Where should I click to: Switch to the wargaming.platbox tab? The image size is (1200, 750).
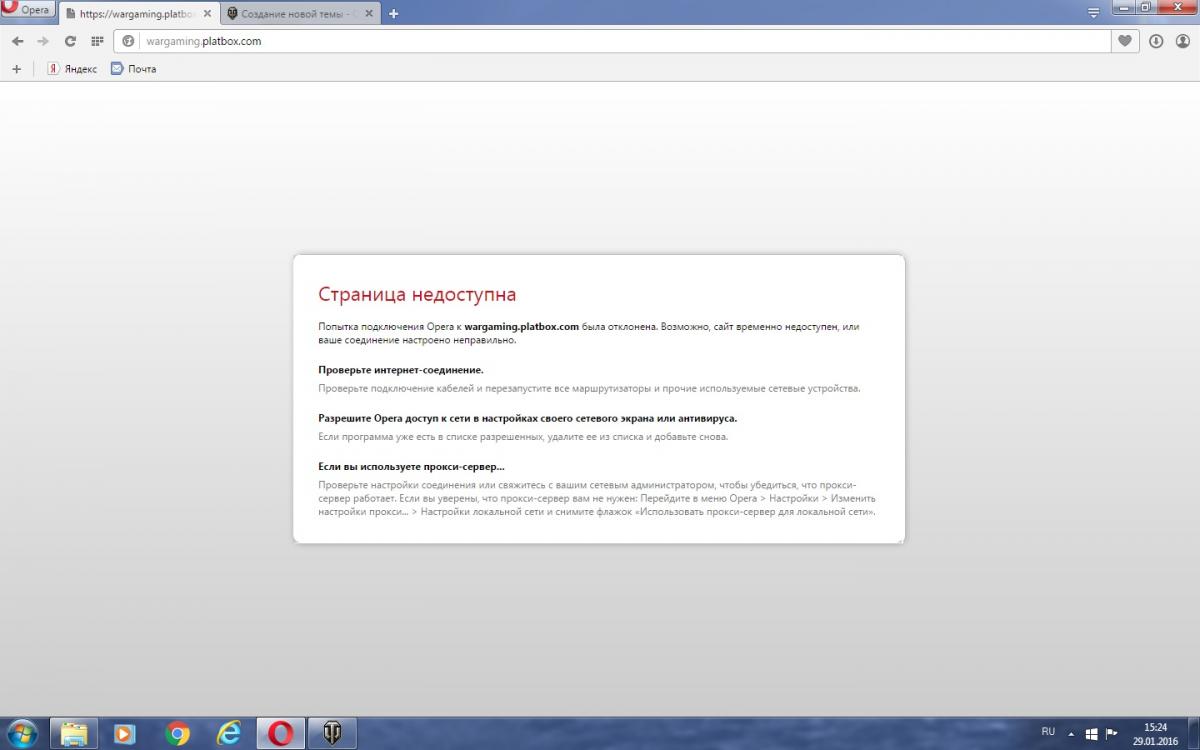point(138,14)
